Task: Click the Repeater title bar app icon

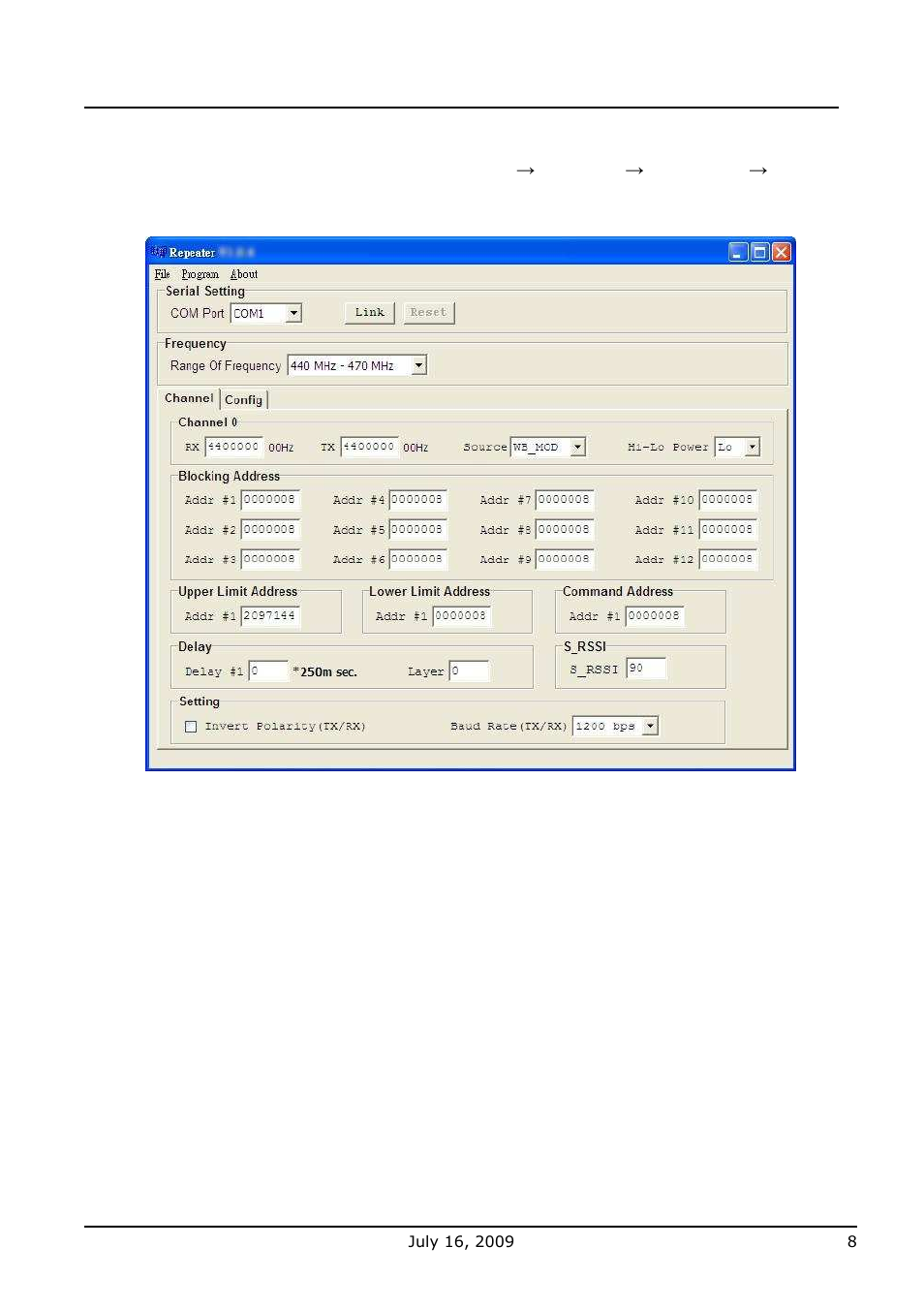Action: 159,252
